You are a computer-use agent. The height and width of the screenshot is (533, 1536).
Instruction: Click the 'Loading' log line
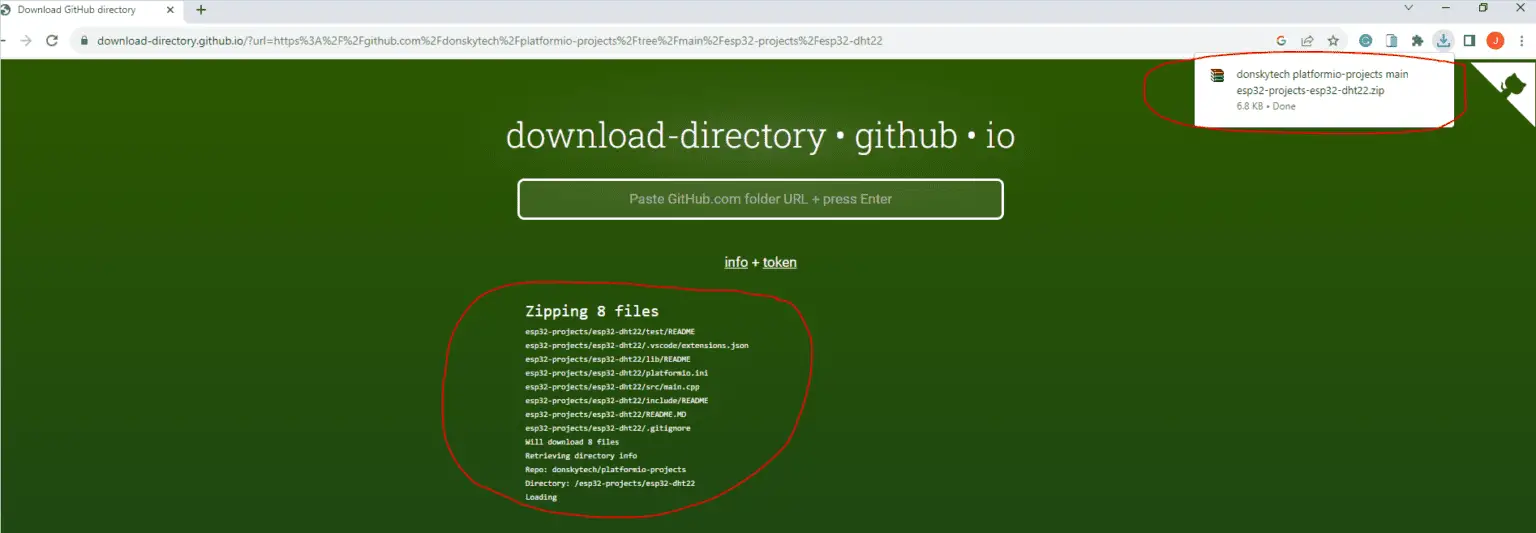tap(541, 497)
